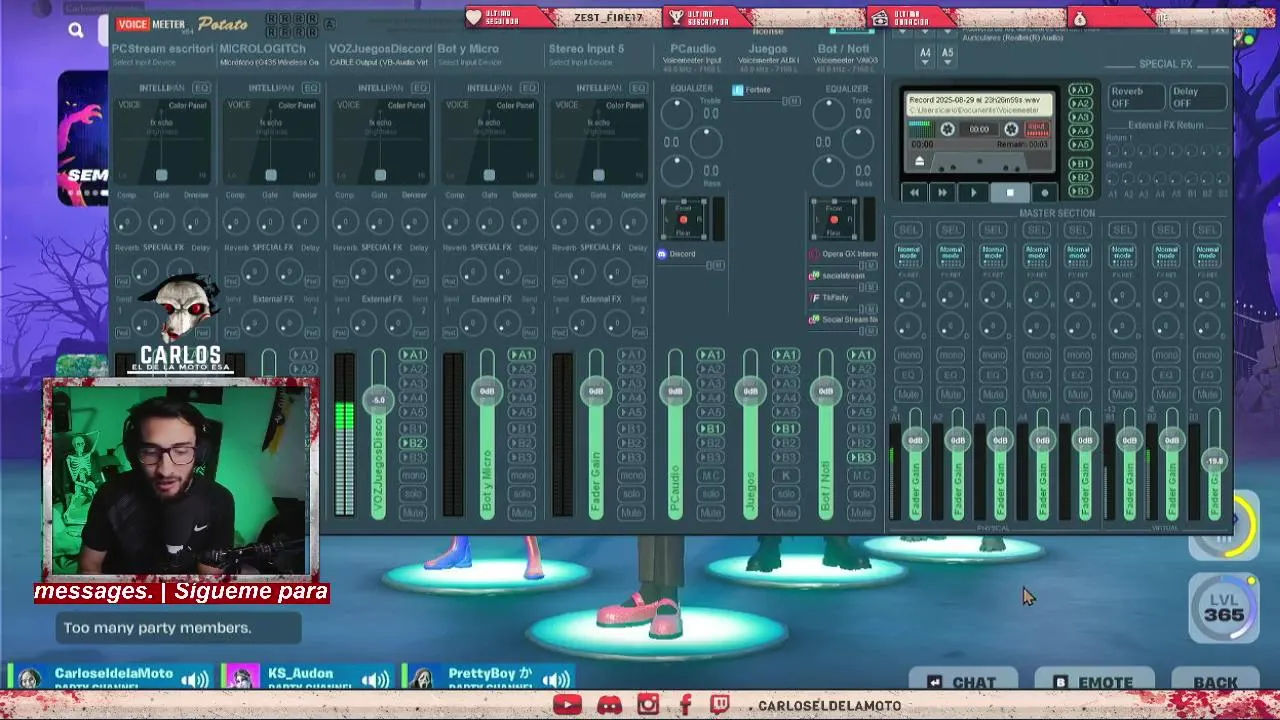Open EQ on the Stereo Input 5 strip
The image size is (1280, 720).
638,88
